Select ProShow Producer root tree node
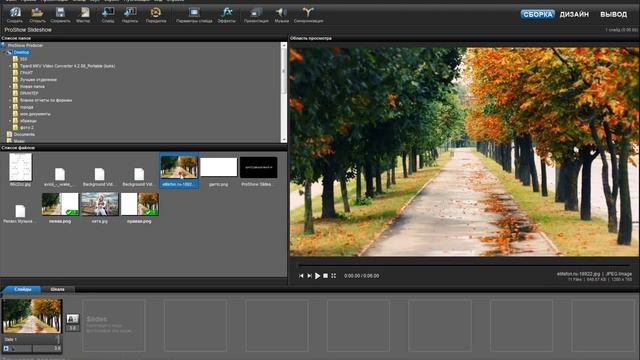This screenshot has width=640, height=360. coord(25,45)
